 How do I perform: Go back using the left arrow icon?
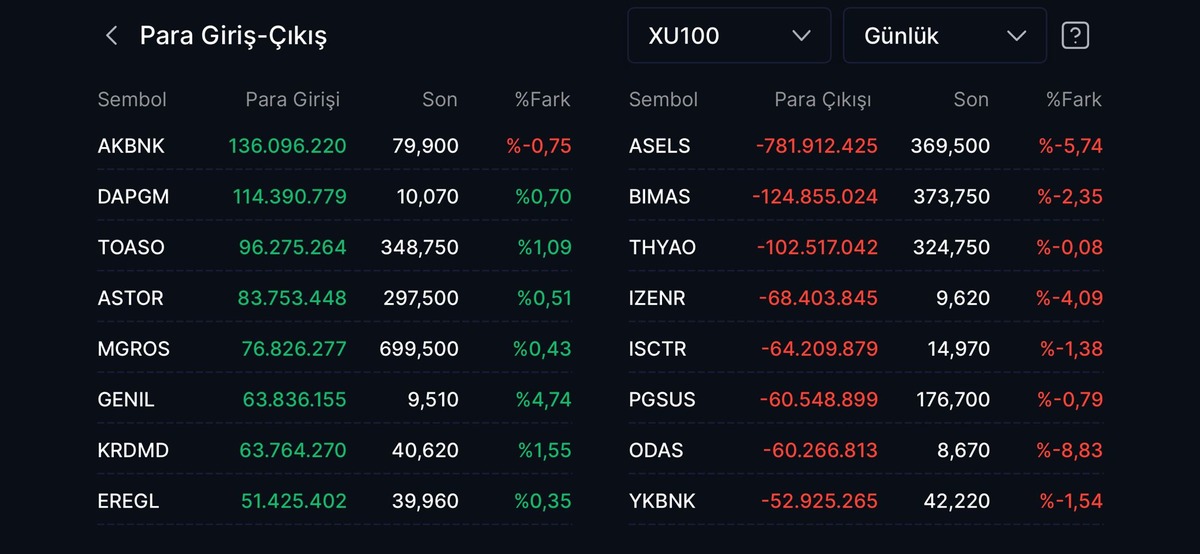click(111, 36)
